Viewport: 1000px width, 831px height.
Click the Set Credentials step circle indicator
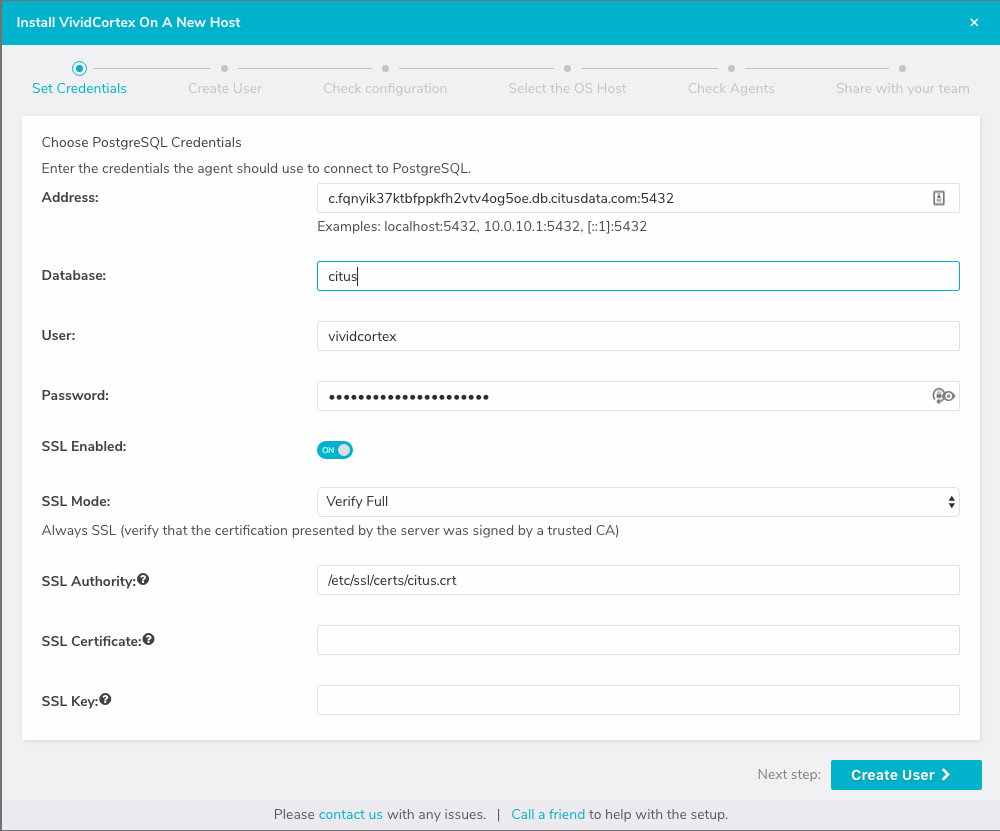pos(79,68)
